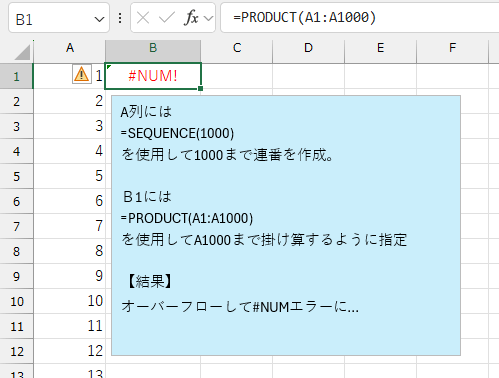Click the three-dot handle beside the Name Box
Screen dimensions: 499x378
coord(120,18)
